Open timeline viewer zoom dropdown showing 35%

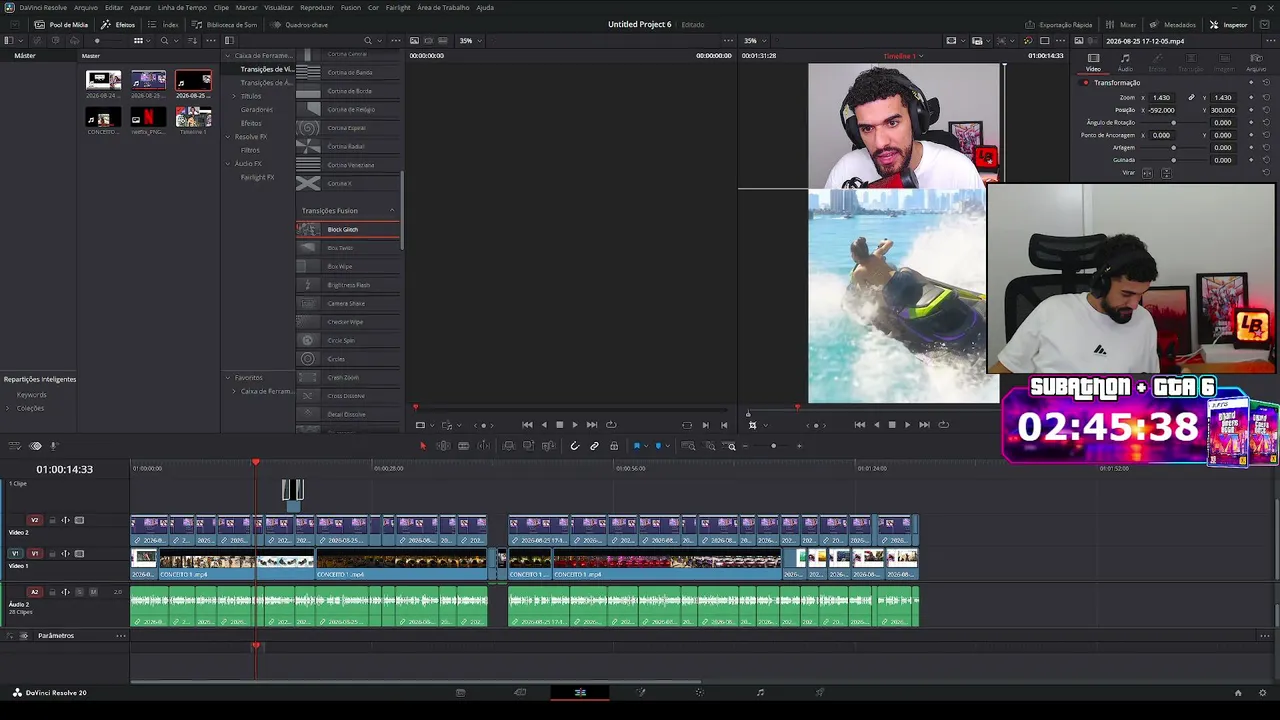tap(754, 41)
